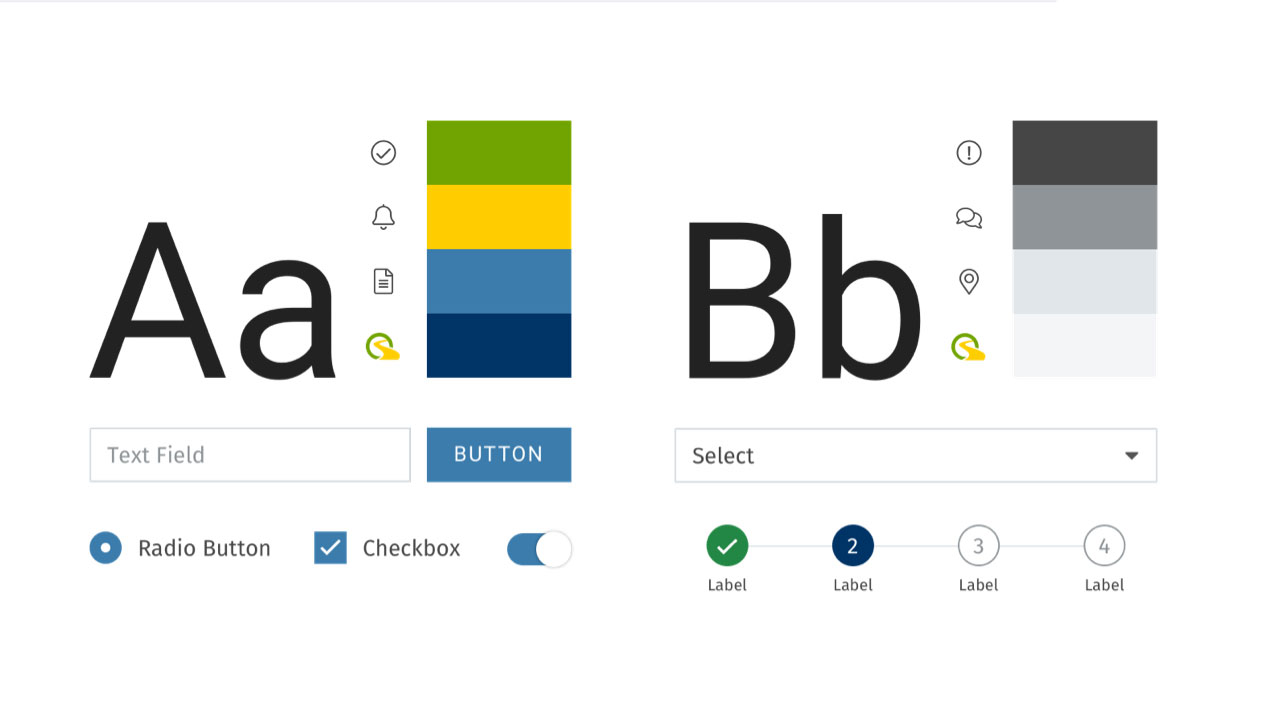Image resolution: width=1270 pixels, height=713 pixels.
Task: Click the green-yellow logo icon beside Aa
Action: coord(383,347)
